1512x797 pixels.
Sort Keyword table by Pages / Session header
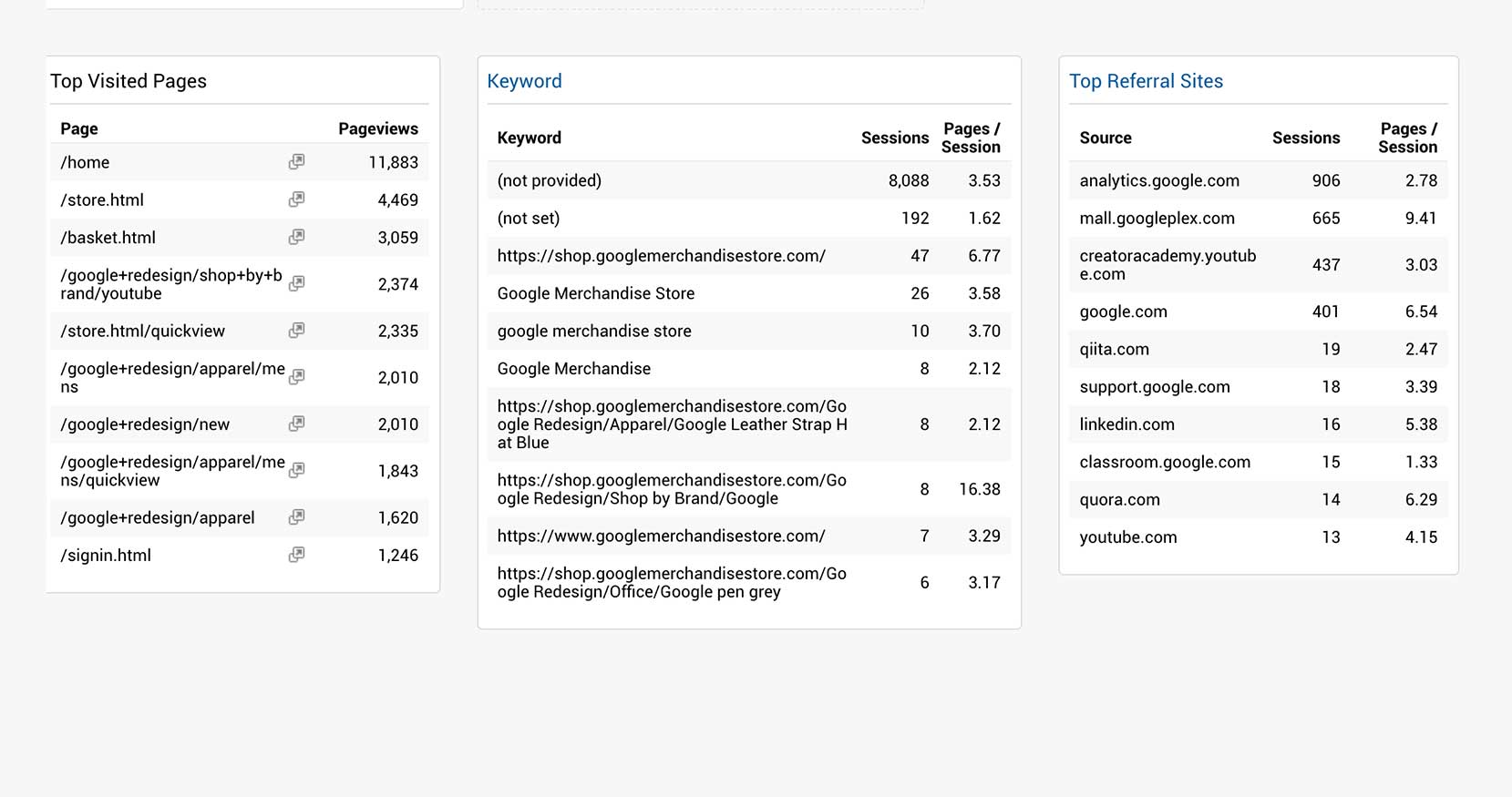(x=971, y=138)
